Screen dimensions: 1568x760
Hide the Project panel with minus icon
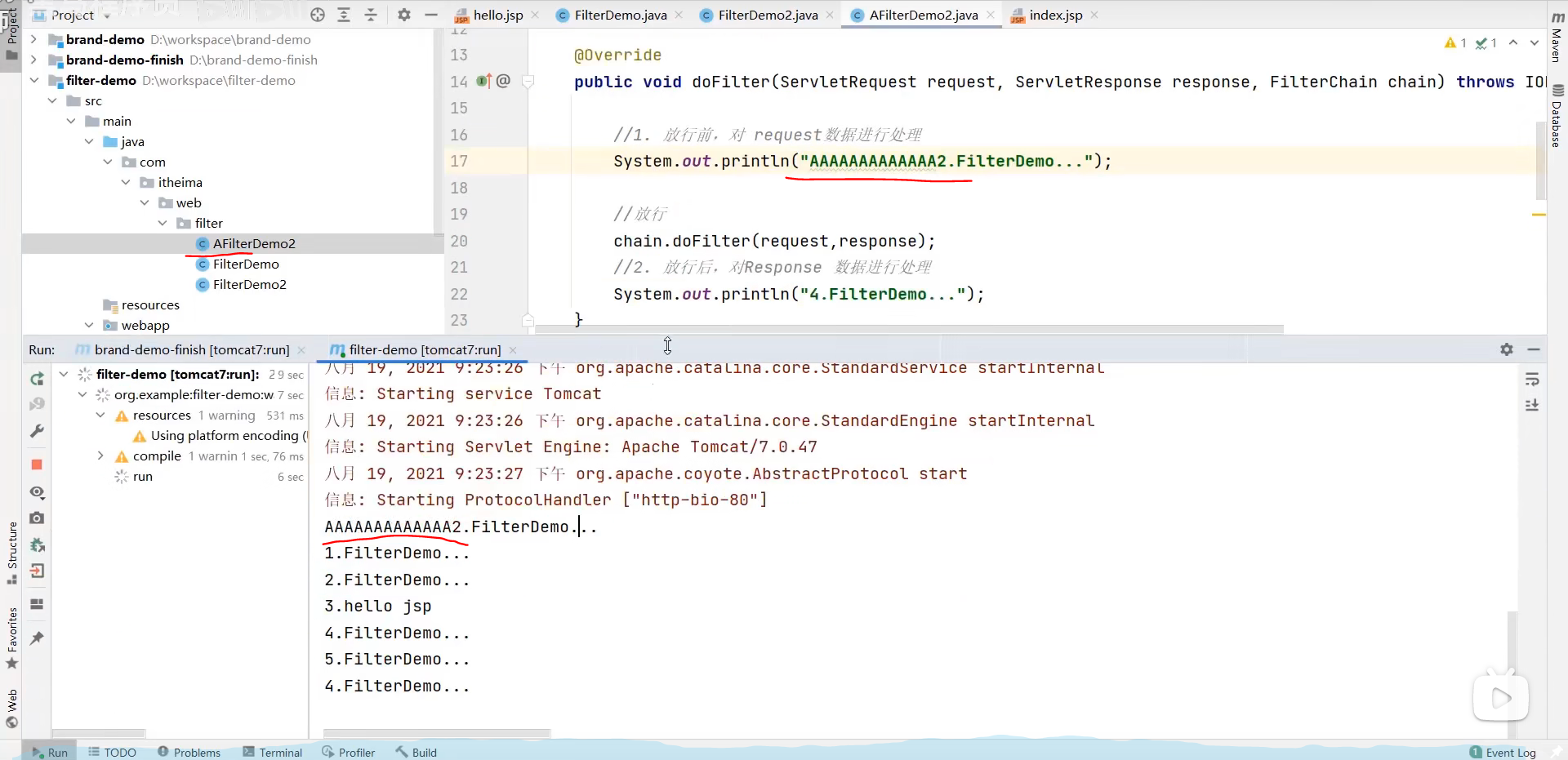click(431, 15)
